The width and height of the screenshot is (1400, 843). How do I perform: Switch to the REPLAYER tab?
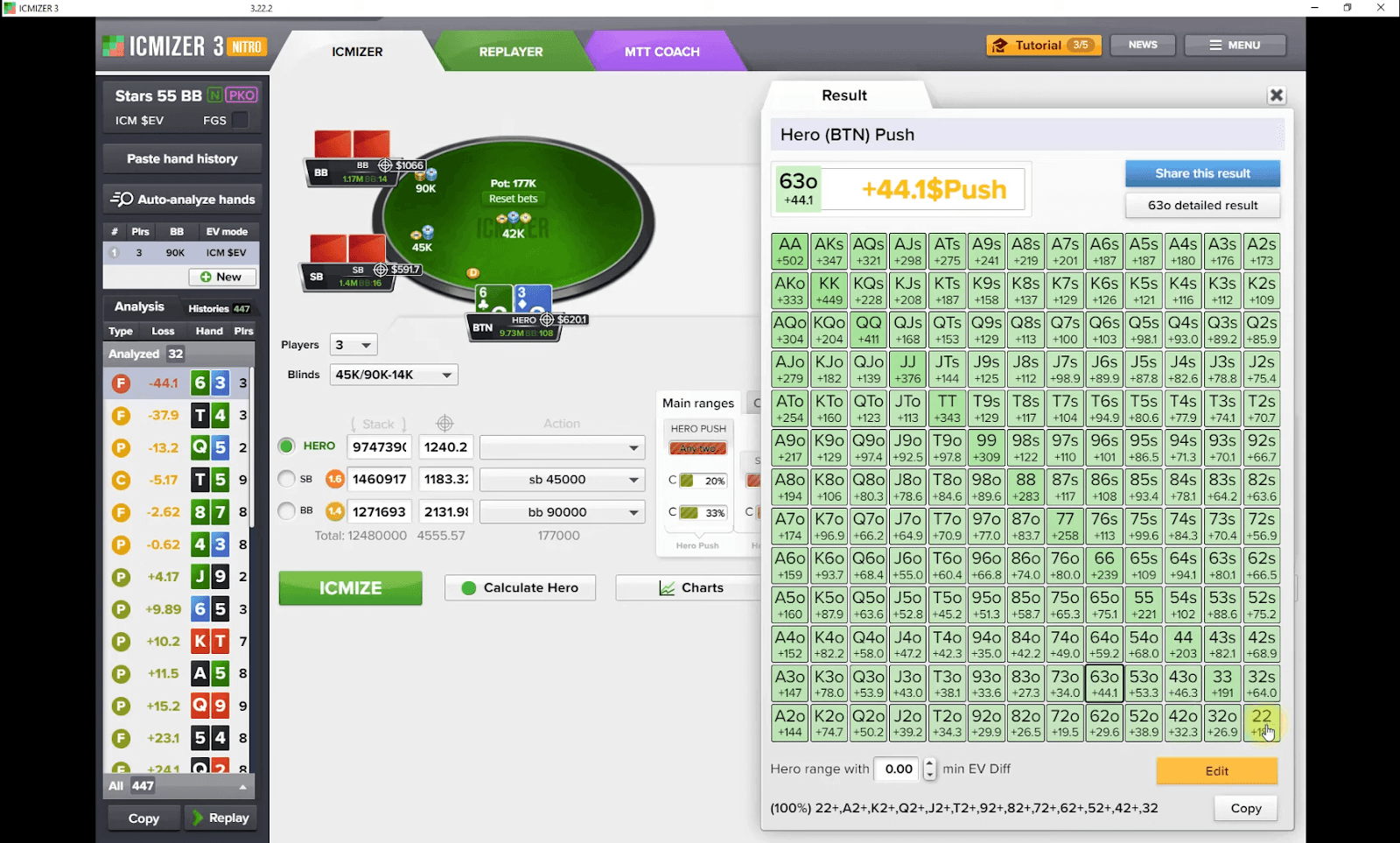(511, 52)
